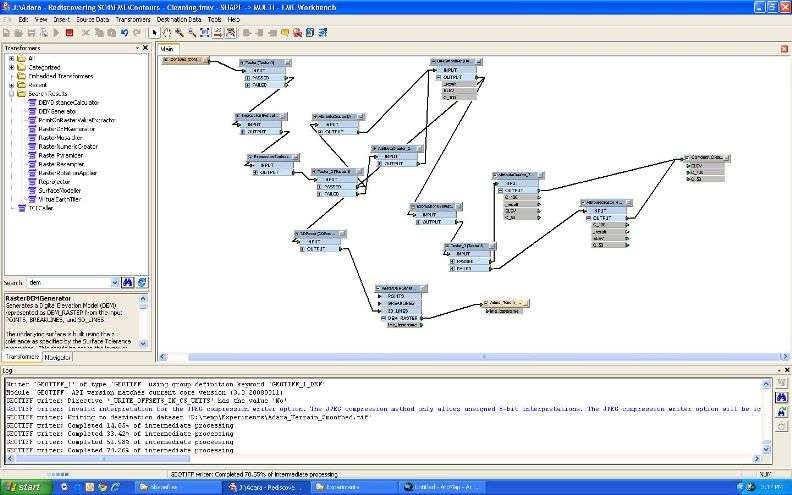
Task: Click the last blue icon in top toolbar
Action: pos(323,33)
